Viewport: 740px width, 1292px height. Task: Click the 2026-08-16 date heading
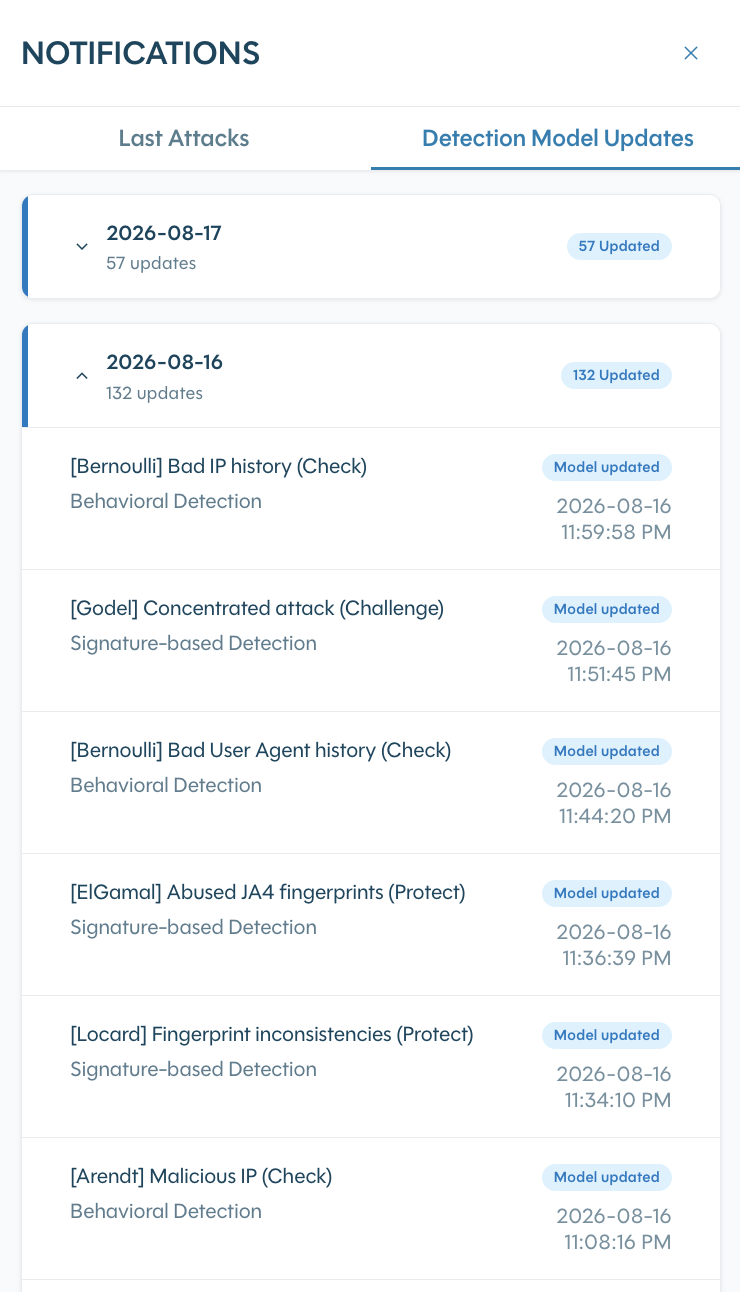click(x=165, y=362)
